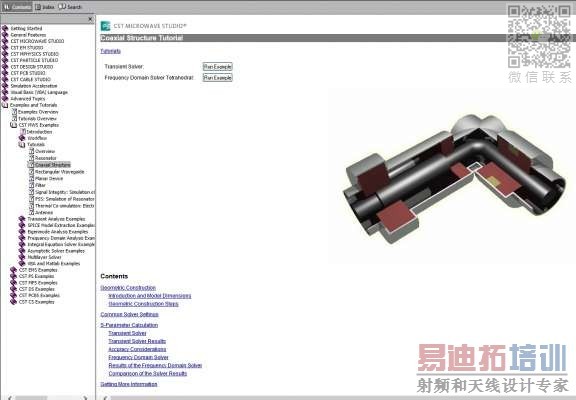Collapse the Tutorials open book node
This screenshot has width=576, height=400.
tap(22, 145)
